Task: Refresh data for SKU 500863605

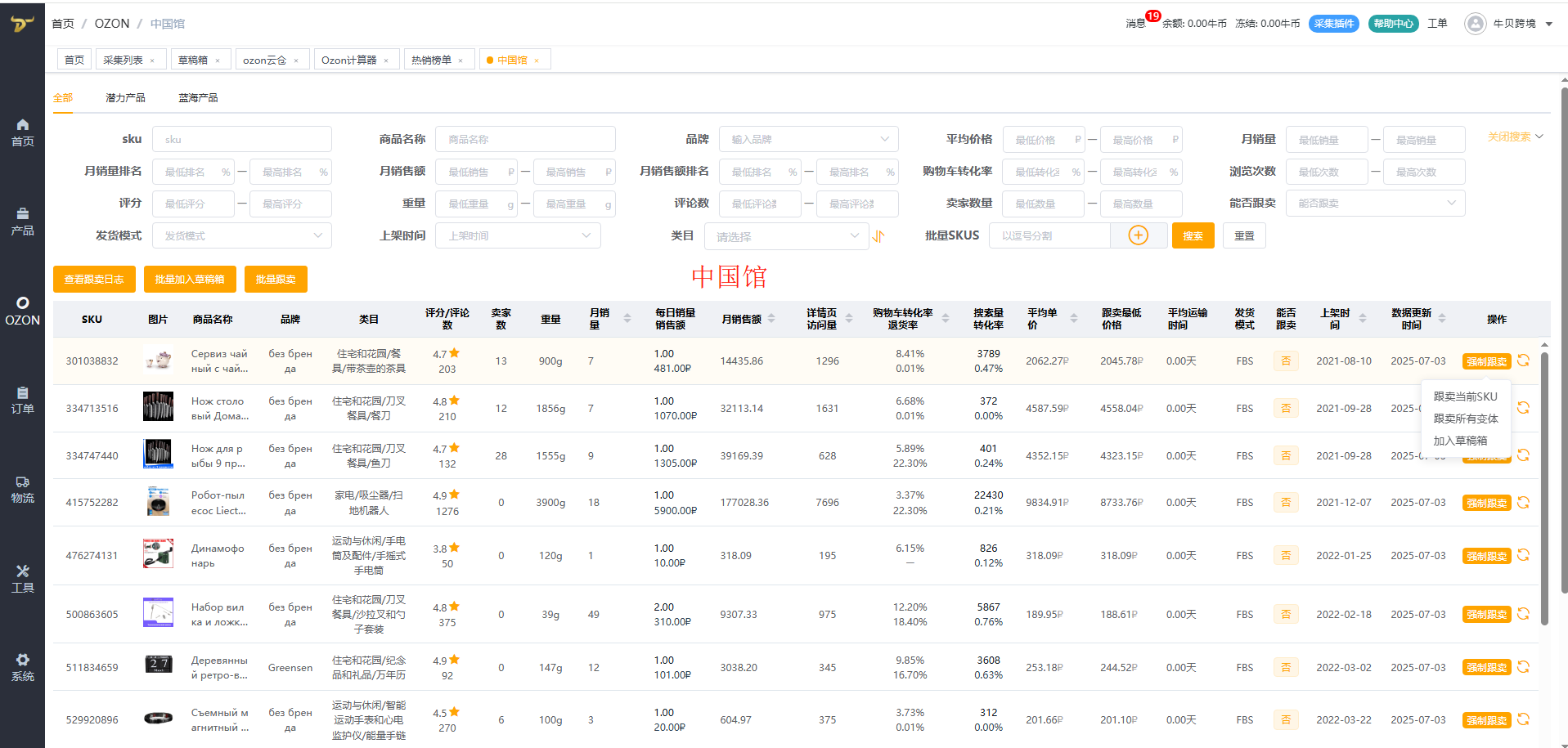Action: tap(1523, 614)
